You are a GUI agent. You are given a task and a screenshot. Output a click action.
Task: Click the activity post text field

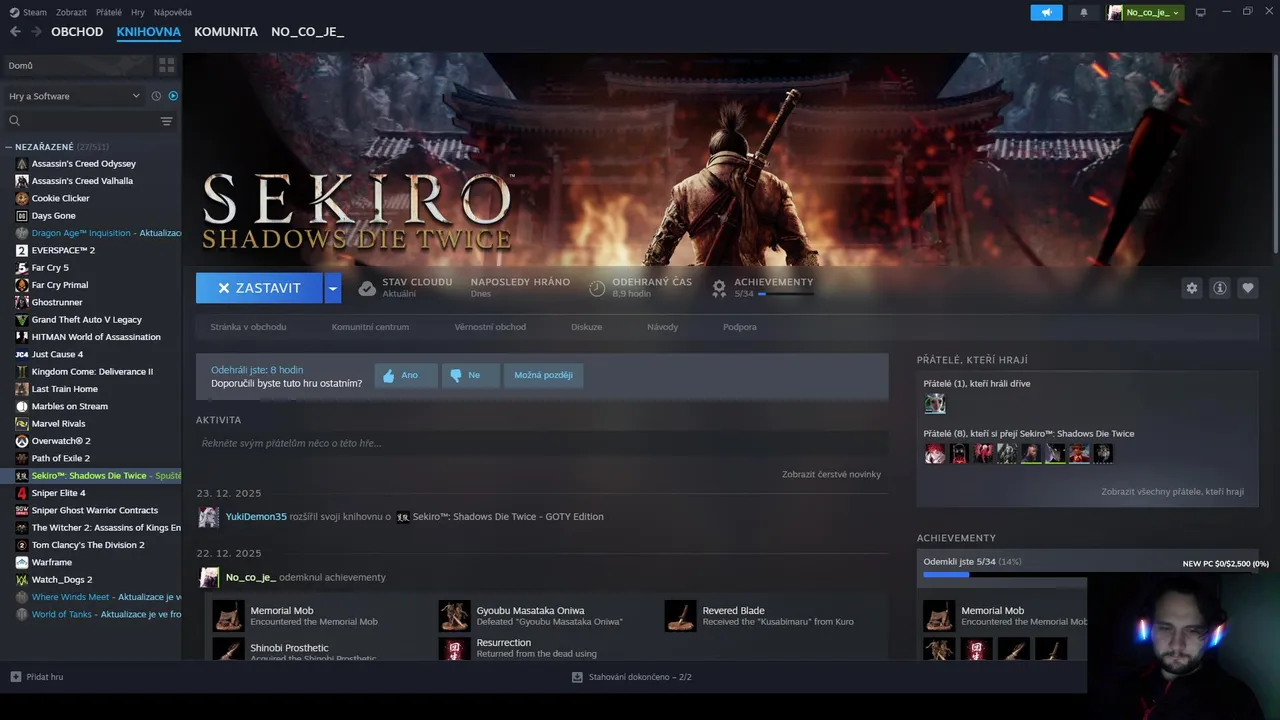coord(542,443)
